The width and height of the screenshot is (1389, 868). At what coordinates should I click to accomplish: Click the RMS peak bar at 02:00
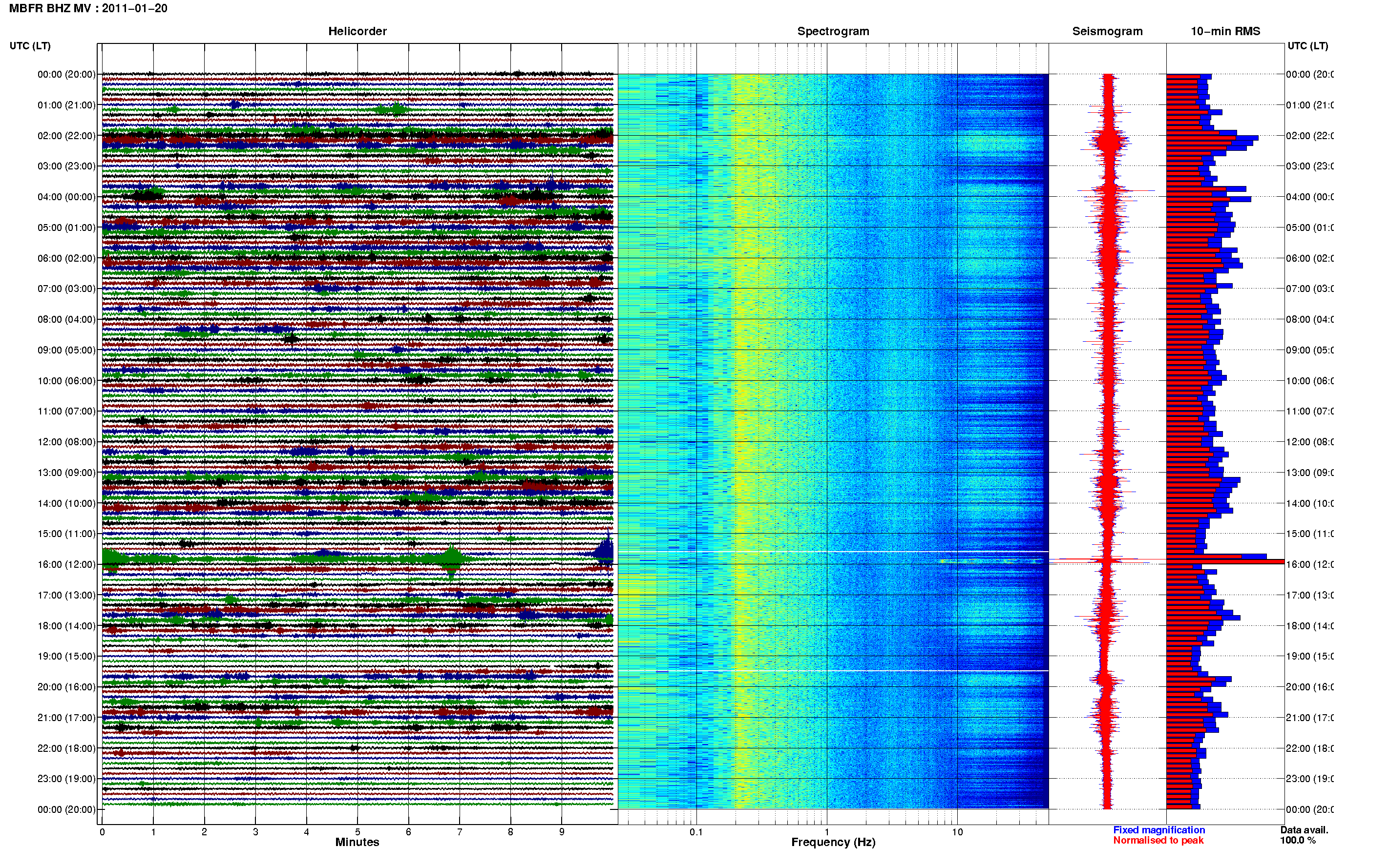click(x=1212, y=138)
